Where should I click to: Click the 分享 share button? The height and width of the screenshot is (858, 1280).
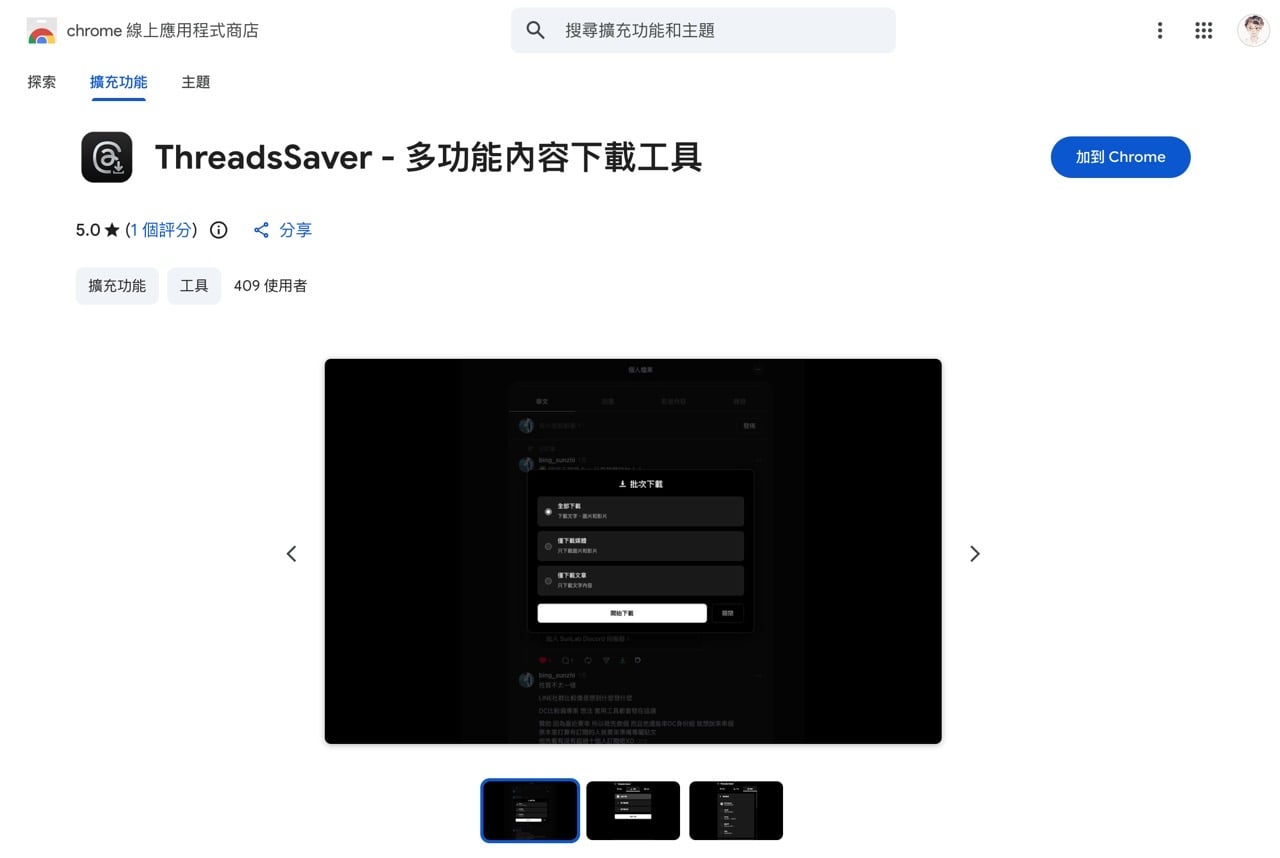283,230
